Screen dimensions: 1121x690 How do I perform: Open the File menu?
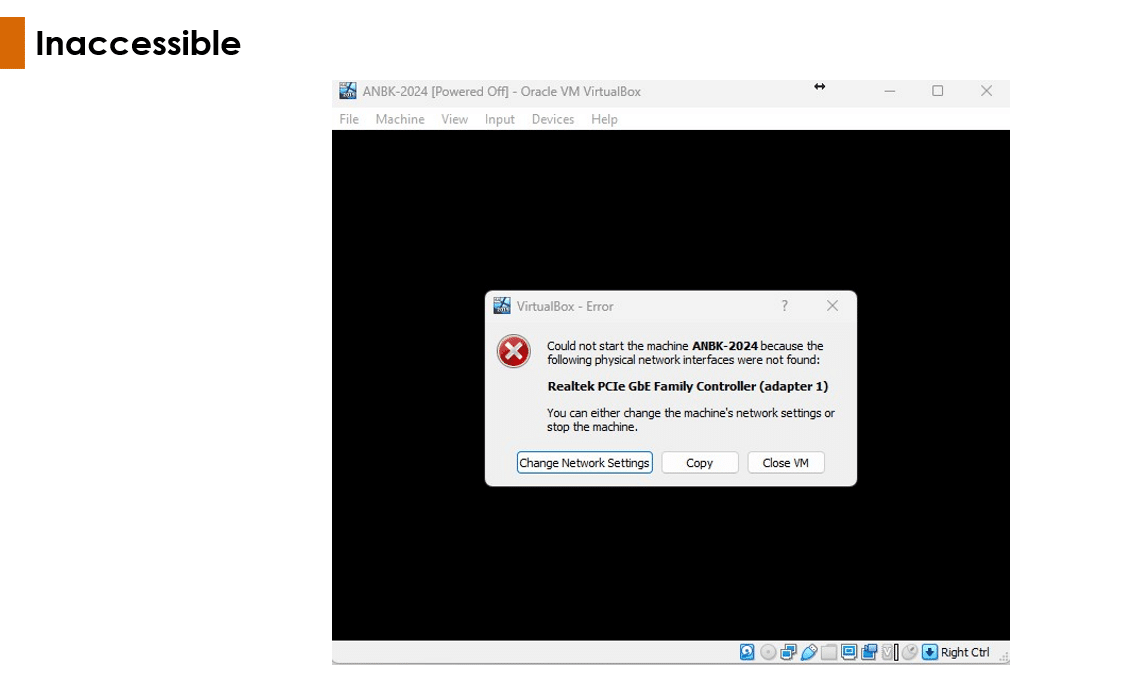click(x=349, y=119)
